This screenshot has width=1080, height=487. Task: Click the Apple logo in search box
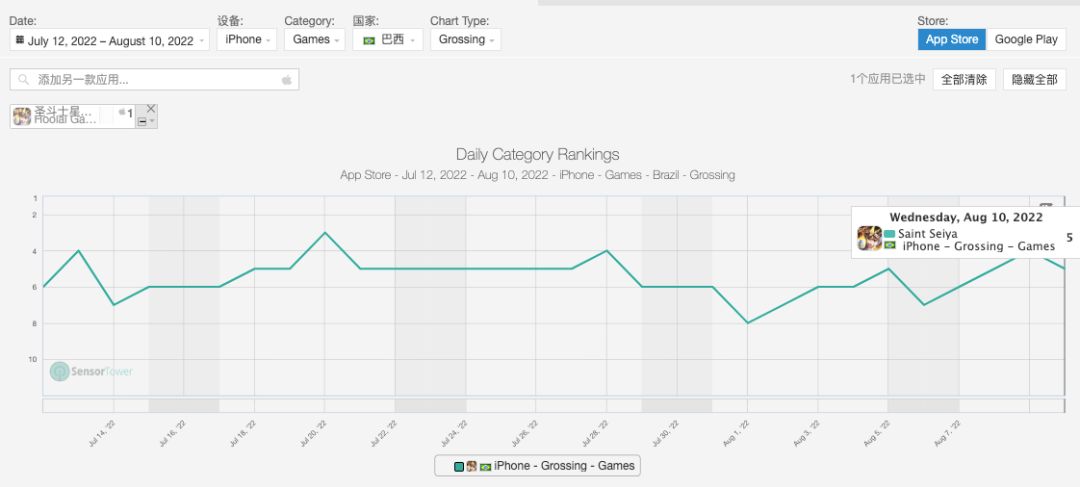coord(286,80)
